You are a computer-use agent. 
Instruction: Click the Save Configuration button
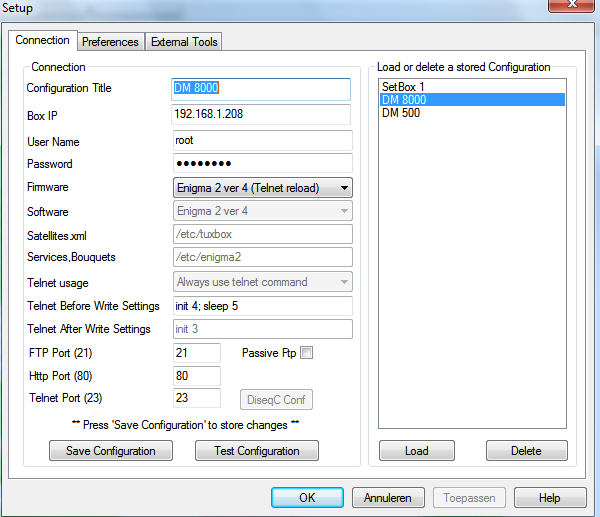111,450
